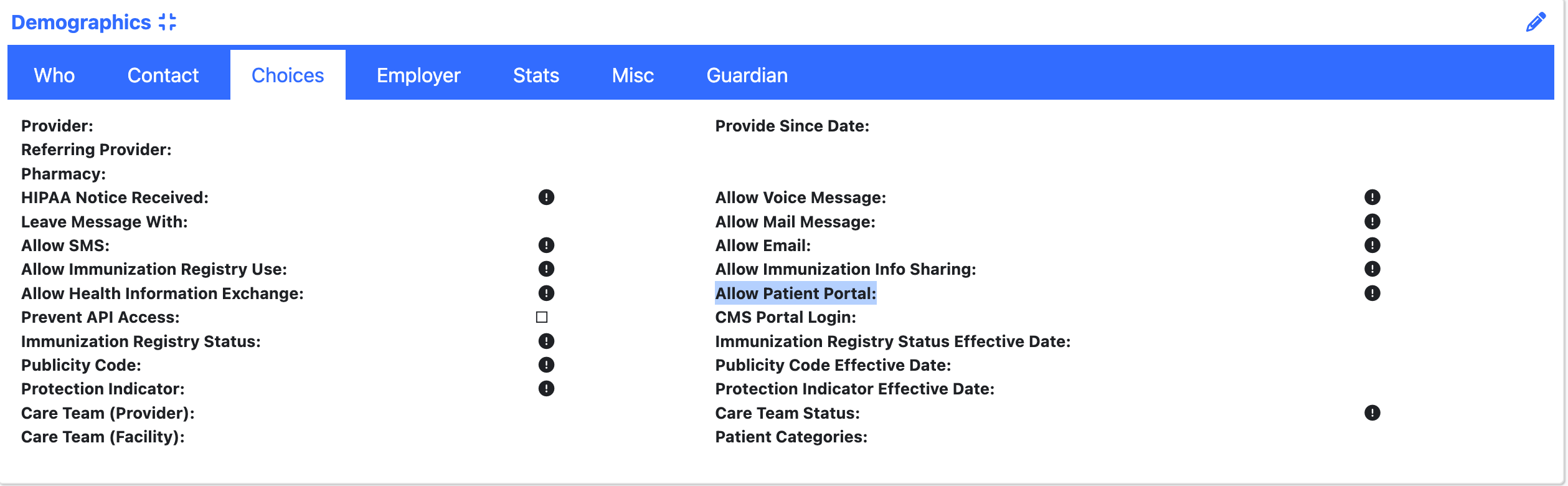Click the alert icon for Protection Indicator

[x=545, y=389]
